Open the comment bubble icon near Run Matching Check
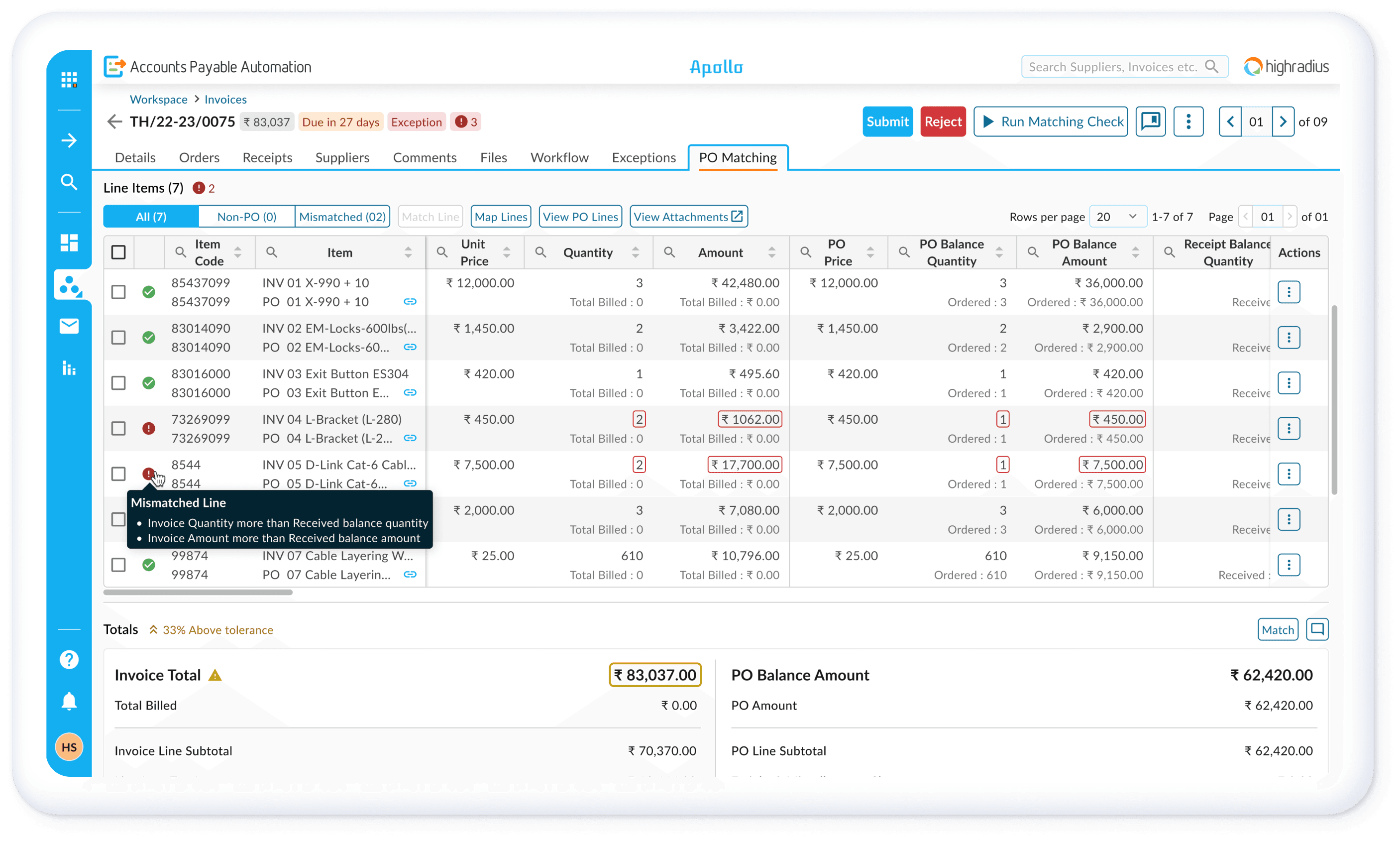 click(x=1150, y=121)
